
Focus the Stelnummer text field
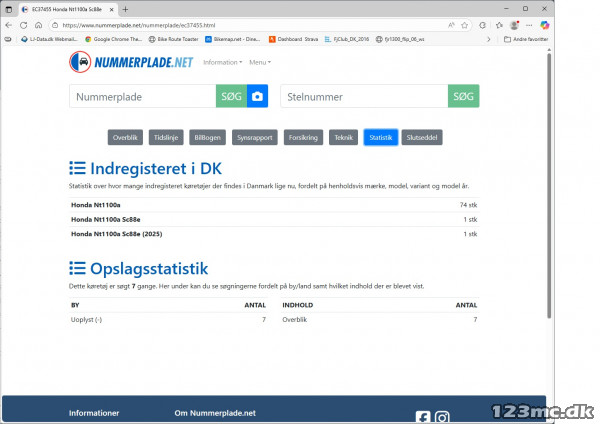(363, 96)
